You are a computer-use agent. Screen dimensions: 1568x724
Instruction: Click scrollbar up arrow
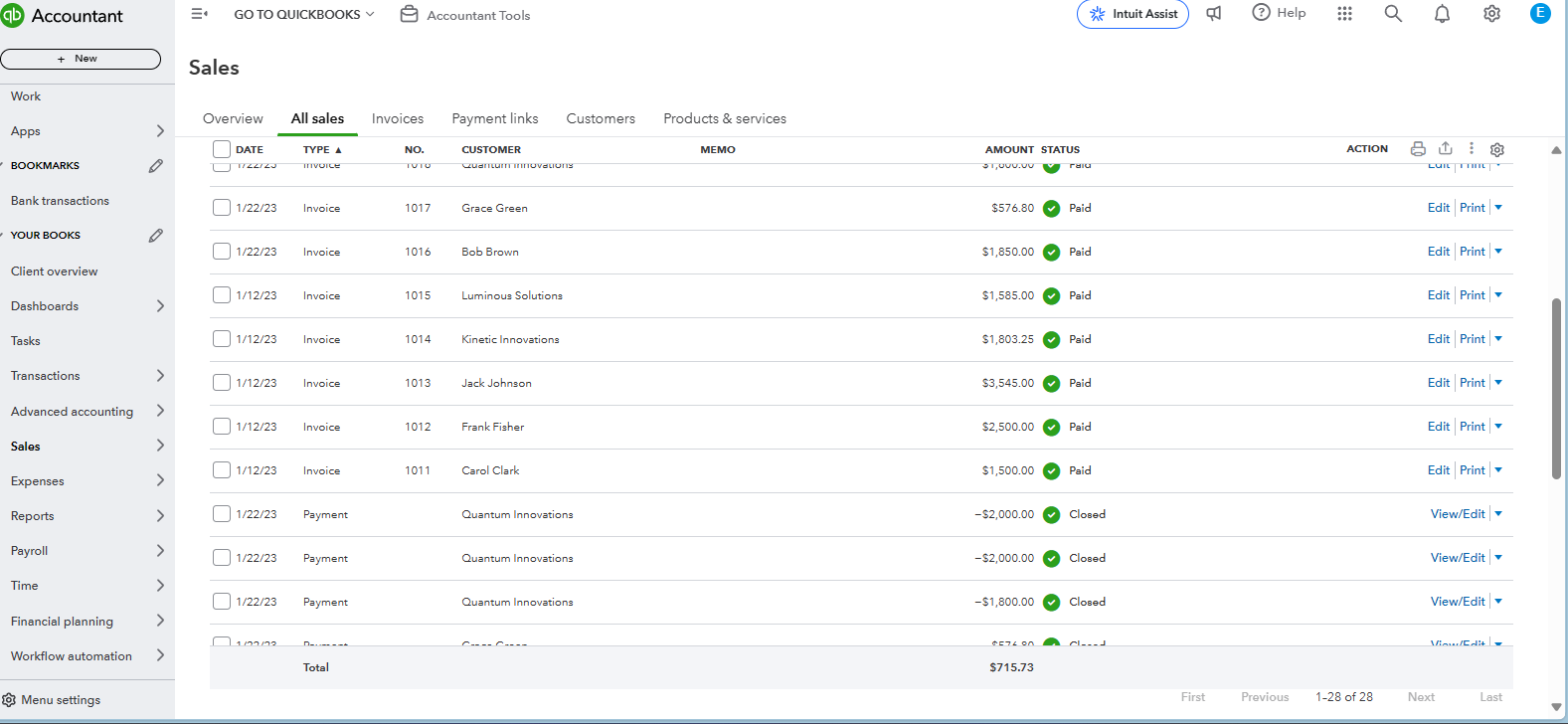pyautogui.click(x=1556, y=150)
